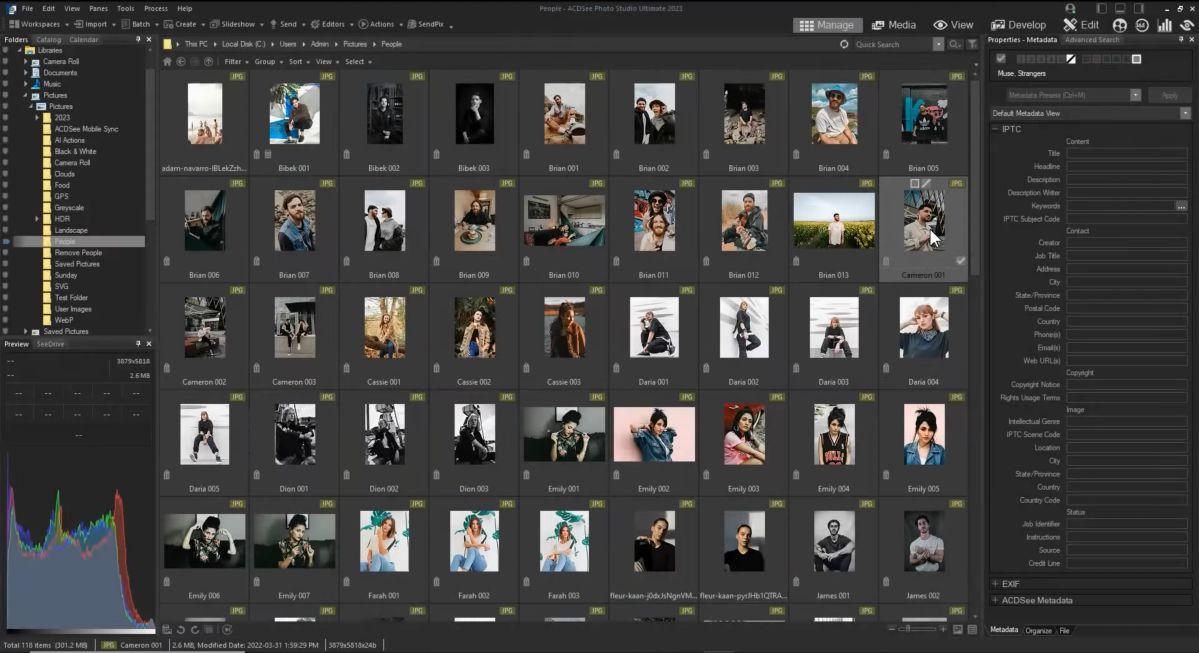The width and height of the screenshot is (1199, 653).
Task: Switch to the Calendar tab
Action: point(83,40)
